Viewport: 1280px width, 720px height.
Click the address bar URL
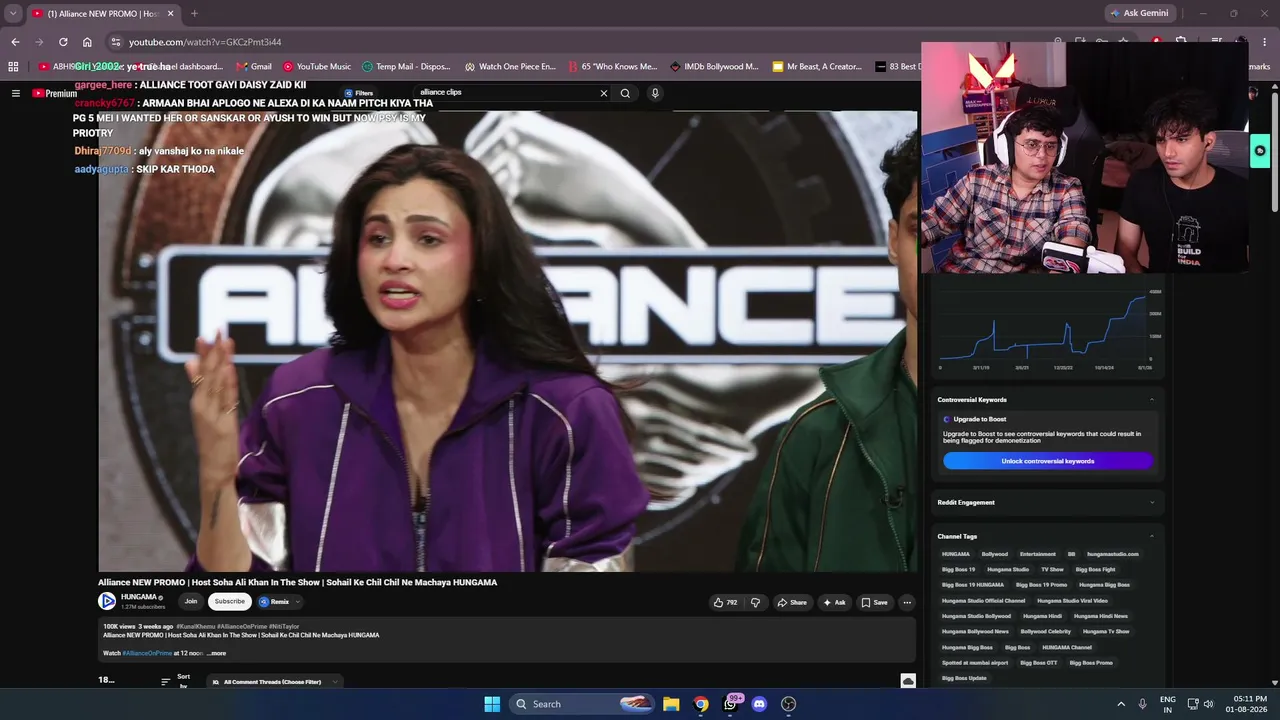(205, 42)
